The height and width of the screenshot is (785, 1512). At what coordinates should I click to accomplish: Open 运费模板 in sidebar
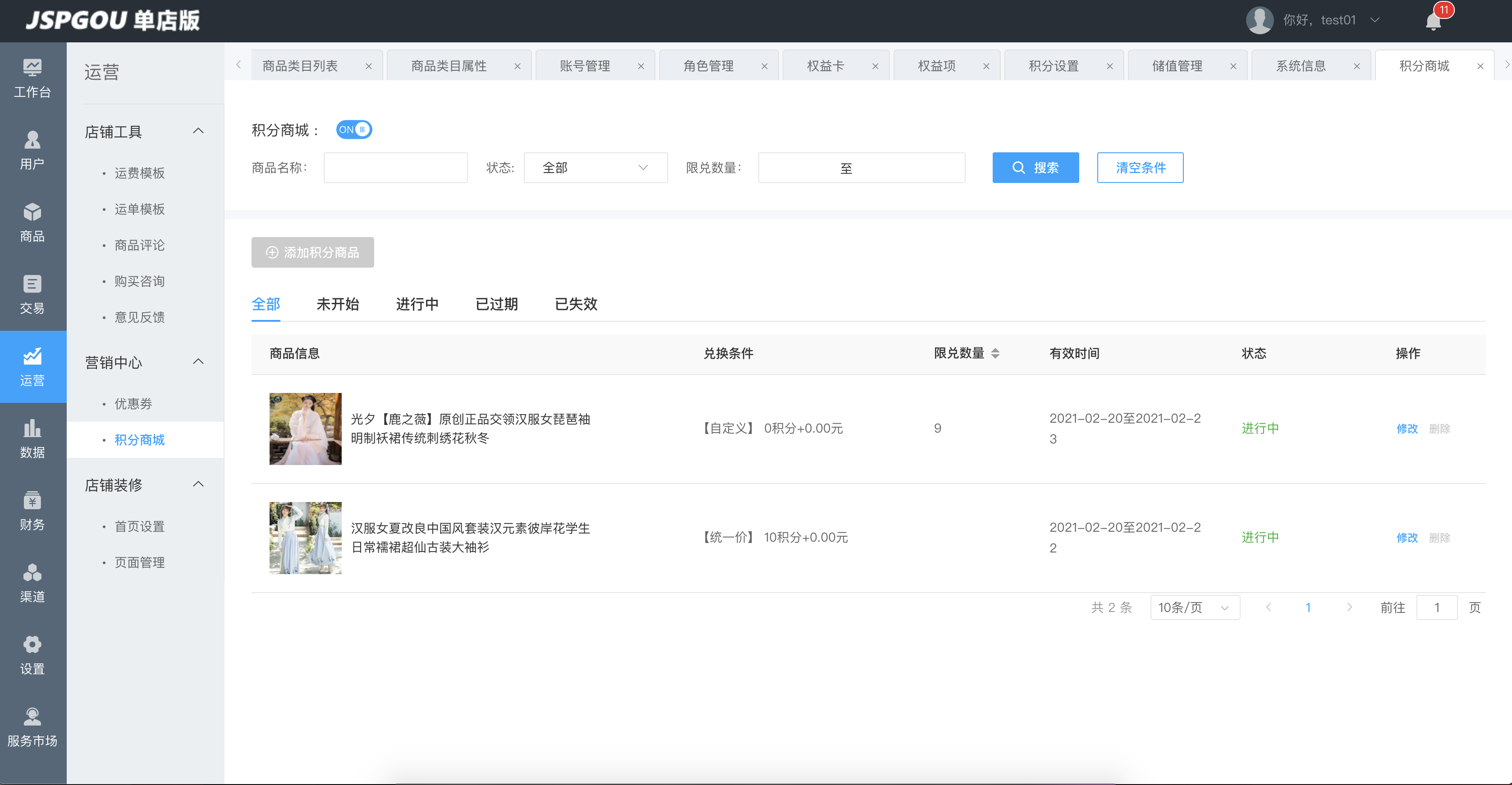point(140,173)
